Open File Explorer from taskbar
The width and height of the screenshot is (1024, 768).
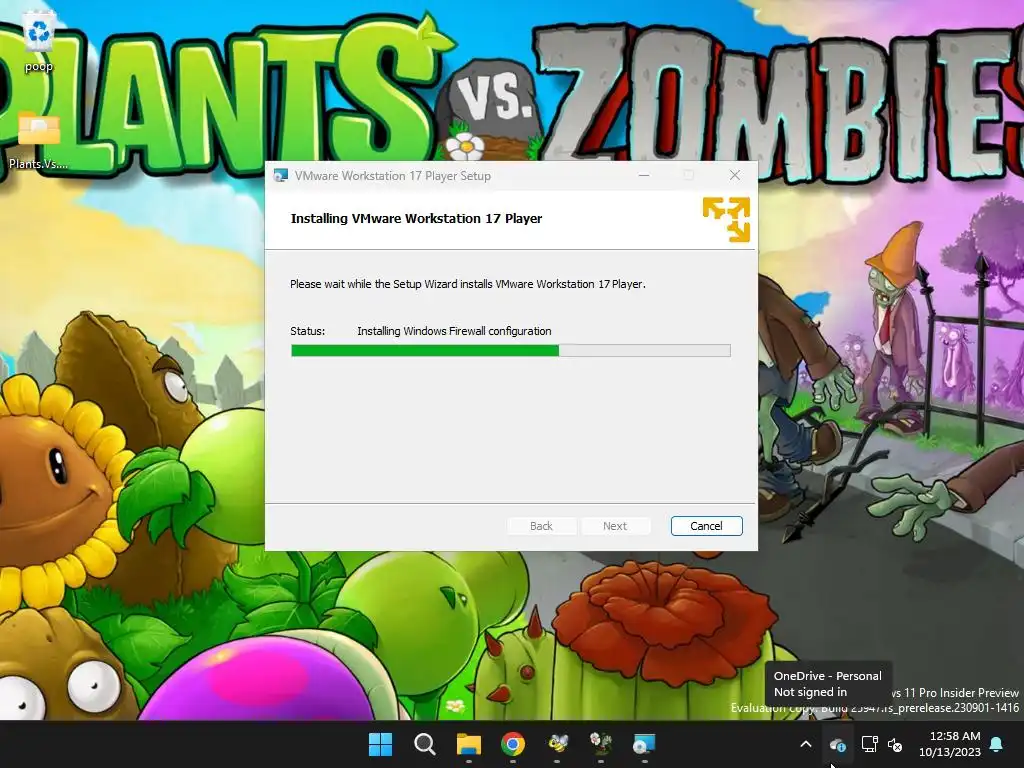point(468,744)
